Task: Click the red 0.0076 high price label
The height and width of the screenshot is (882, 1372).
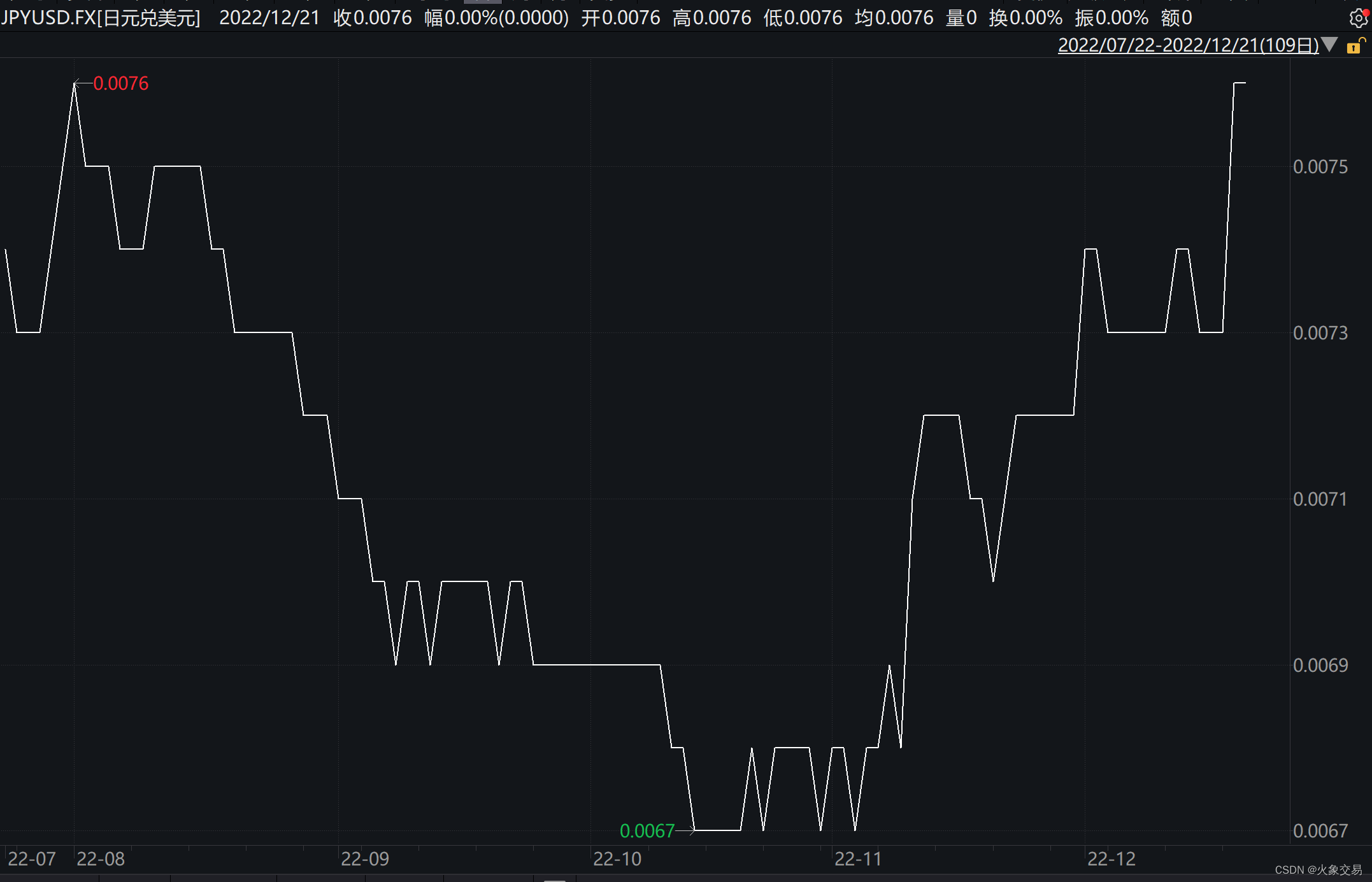Action: coord(120,83)
